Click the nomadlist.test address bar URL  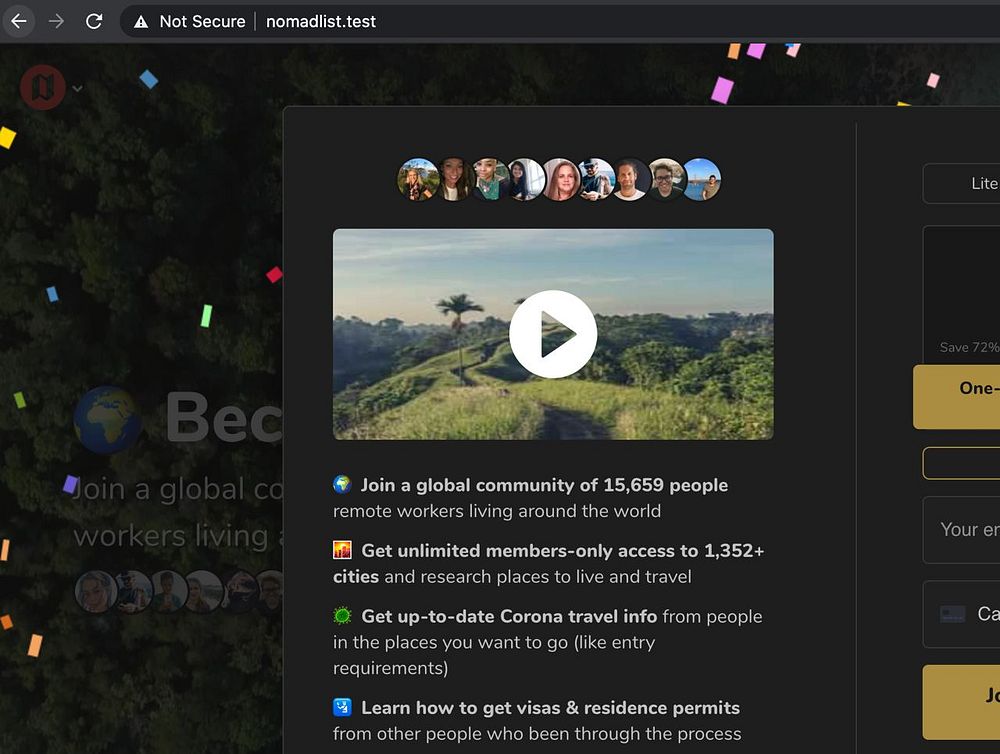pyautogui.click(x=321, y=22)
